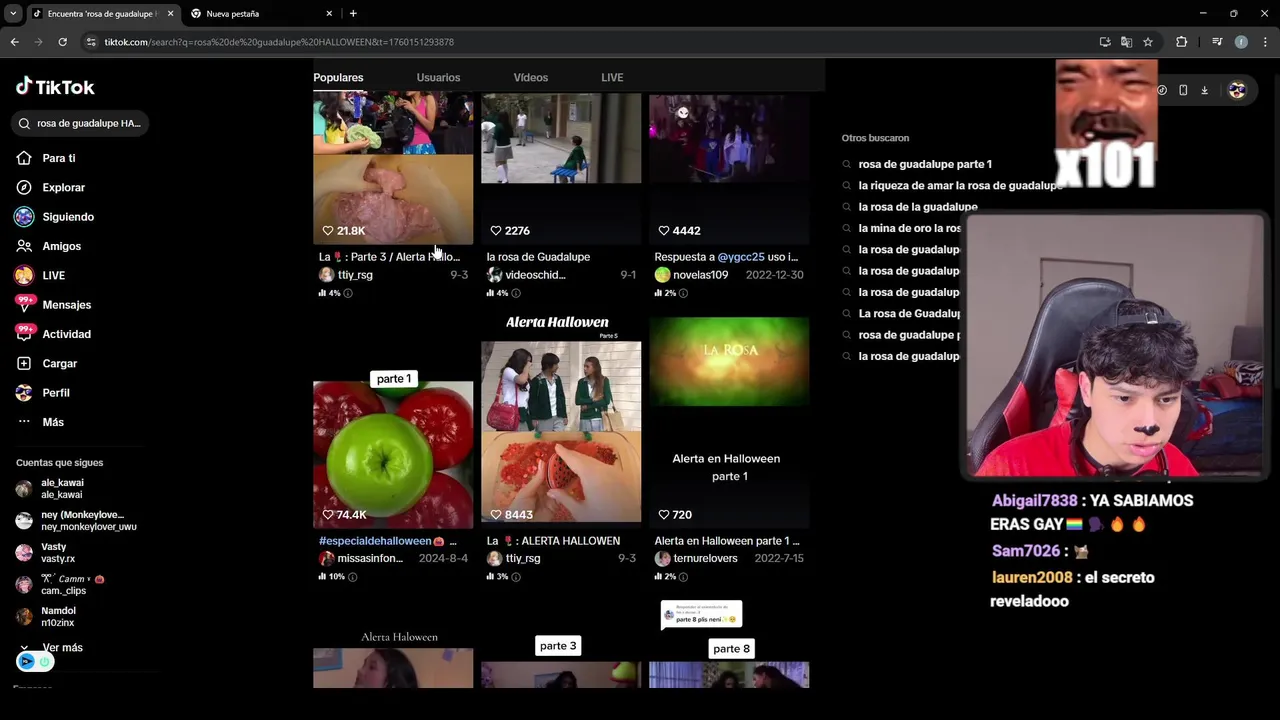Open the translate page icon

(1126, 42)
